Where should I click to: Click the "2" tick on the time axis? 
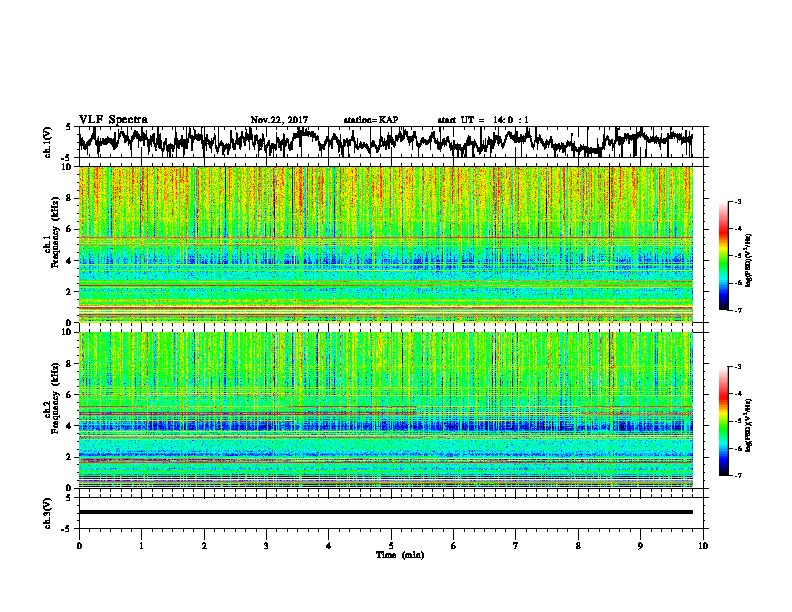pos(204,546)
